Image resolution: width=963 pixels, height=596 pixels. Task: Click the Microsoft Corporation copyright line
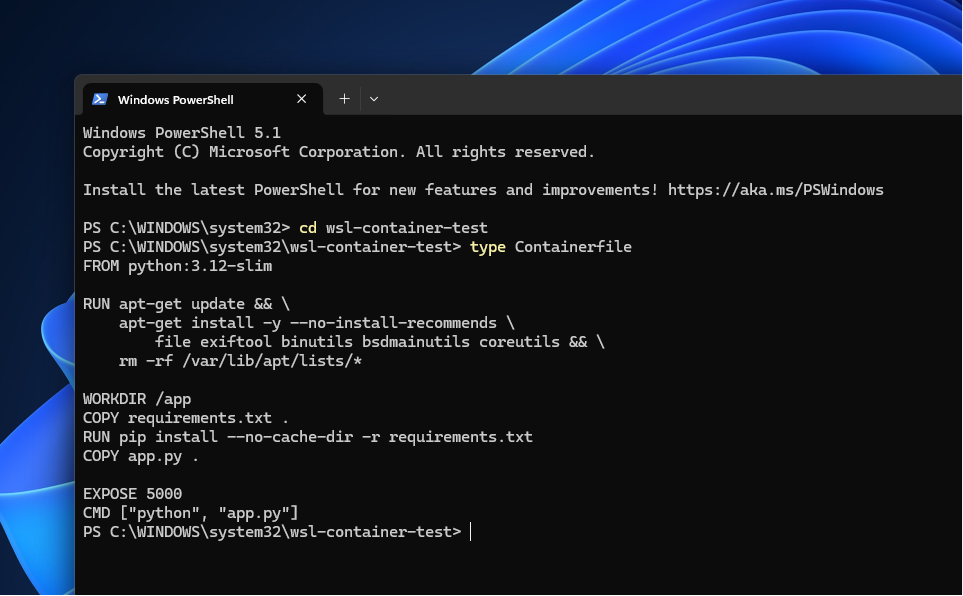(x=339, y=152)
